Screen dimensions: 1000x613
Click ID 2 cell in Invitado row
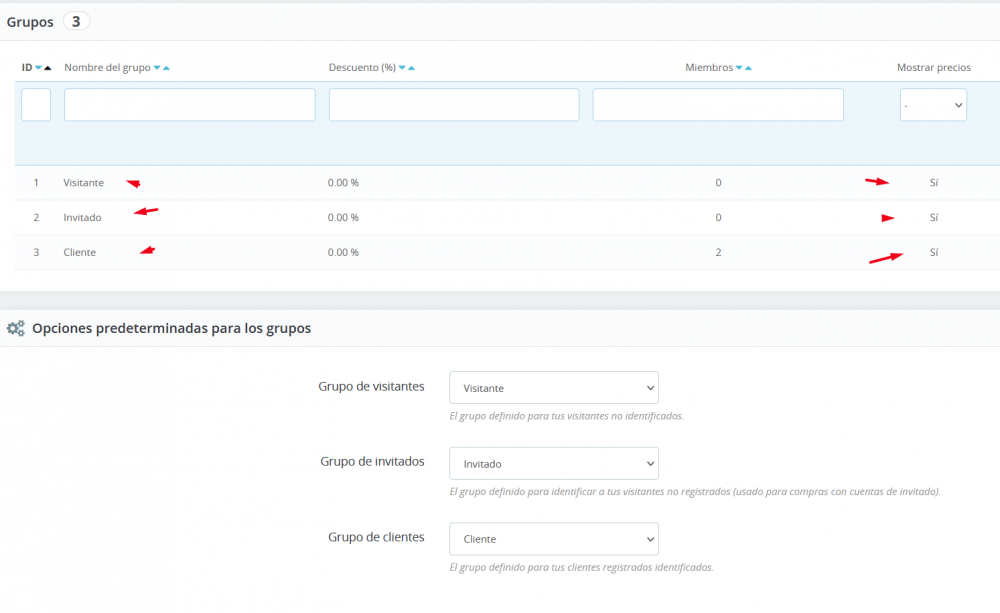pos(36,218)
